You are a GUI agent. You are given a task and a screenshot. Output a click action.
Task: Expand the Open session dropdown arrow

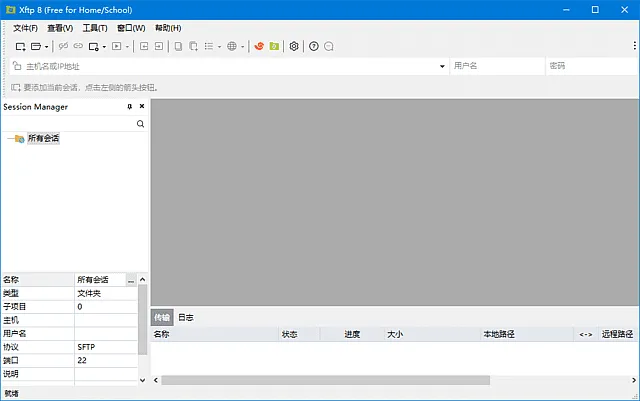(x=47, y=47)
